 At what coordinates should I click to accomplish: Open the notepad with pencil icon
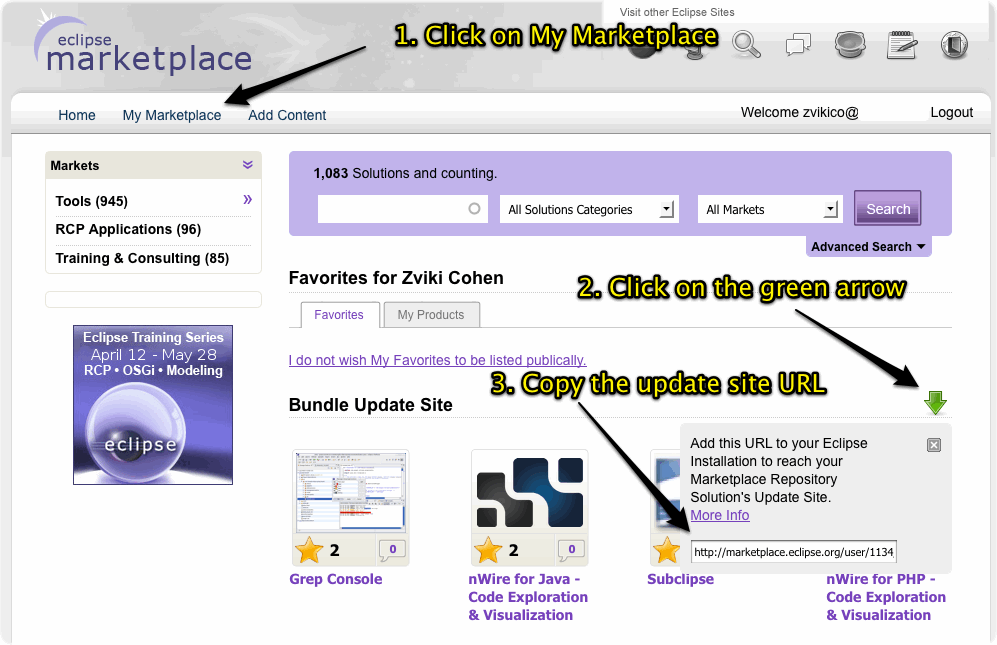902,45
